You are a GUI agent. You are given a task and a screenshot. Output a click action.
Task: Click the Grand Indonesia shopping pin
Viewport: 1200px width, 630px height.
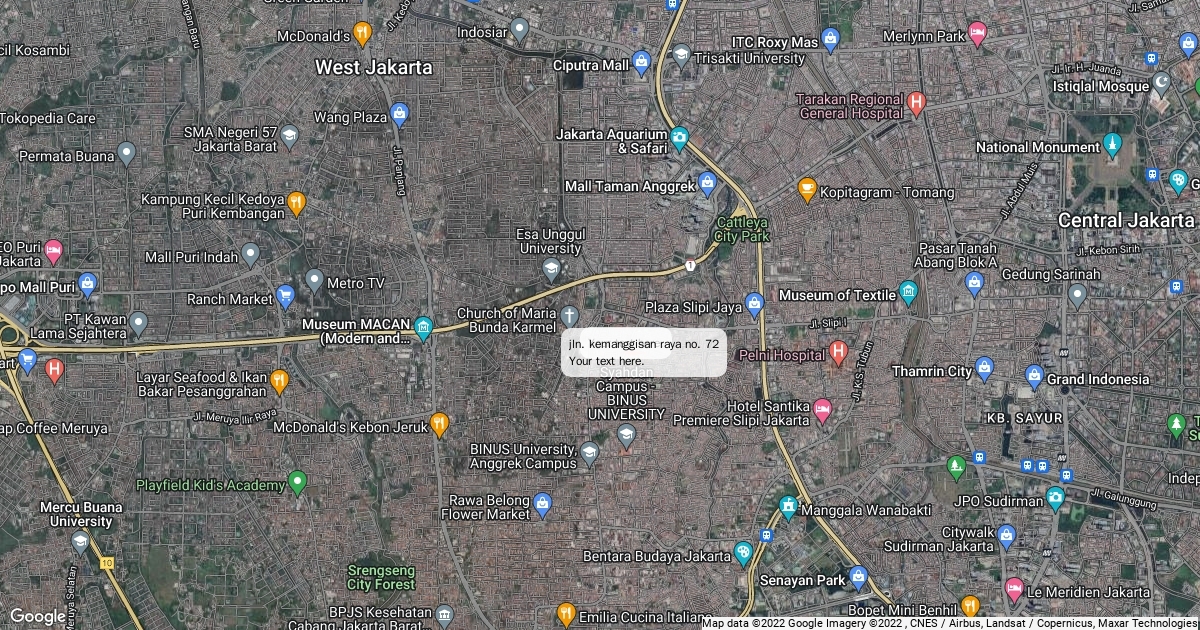(1035, 378)
